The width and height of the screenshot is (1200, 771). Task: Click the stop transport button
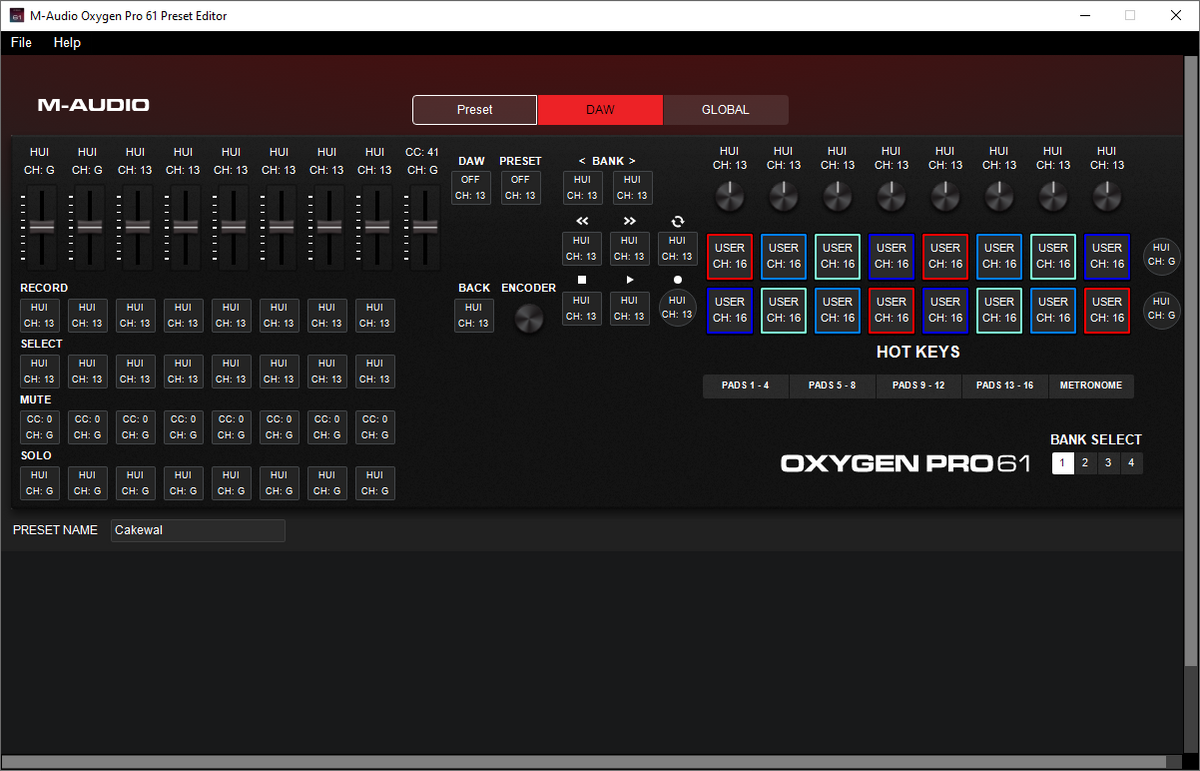581,308
